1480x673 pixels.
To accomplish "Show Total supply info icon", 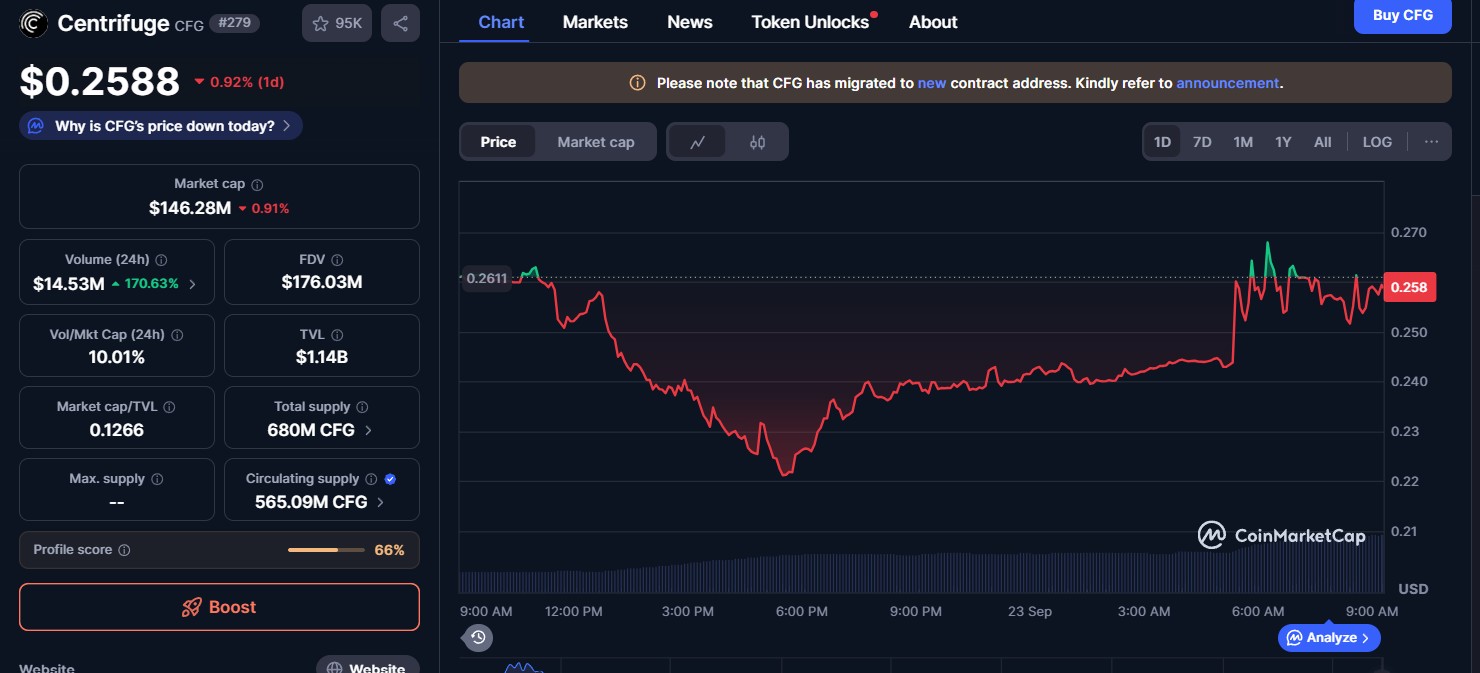I will click(x=362, y=407).
